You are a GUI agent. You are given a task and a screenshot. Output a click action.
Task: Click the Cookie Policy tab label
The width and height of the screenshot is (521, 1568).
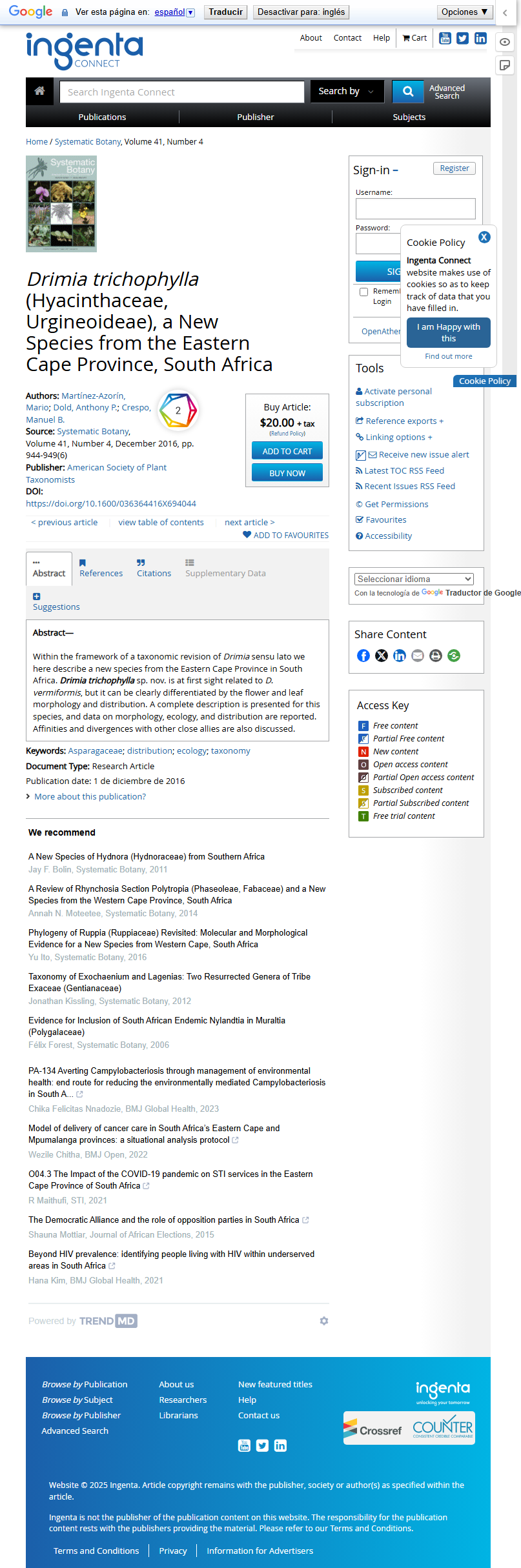coord(485,381)
